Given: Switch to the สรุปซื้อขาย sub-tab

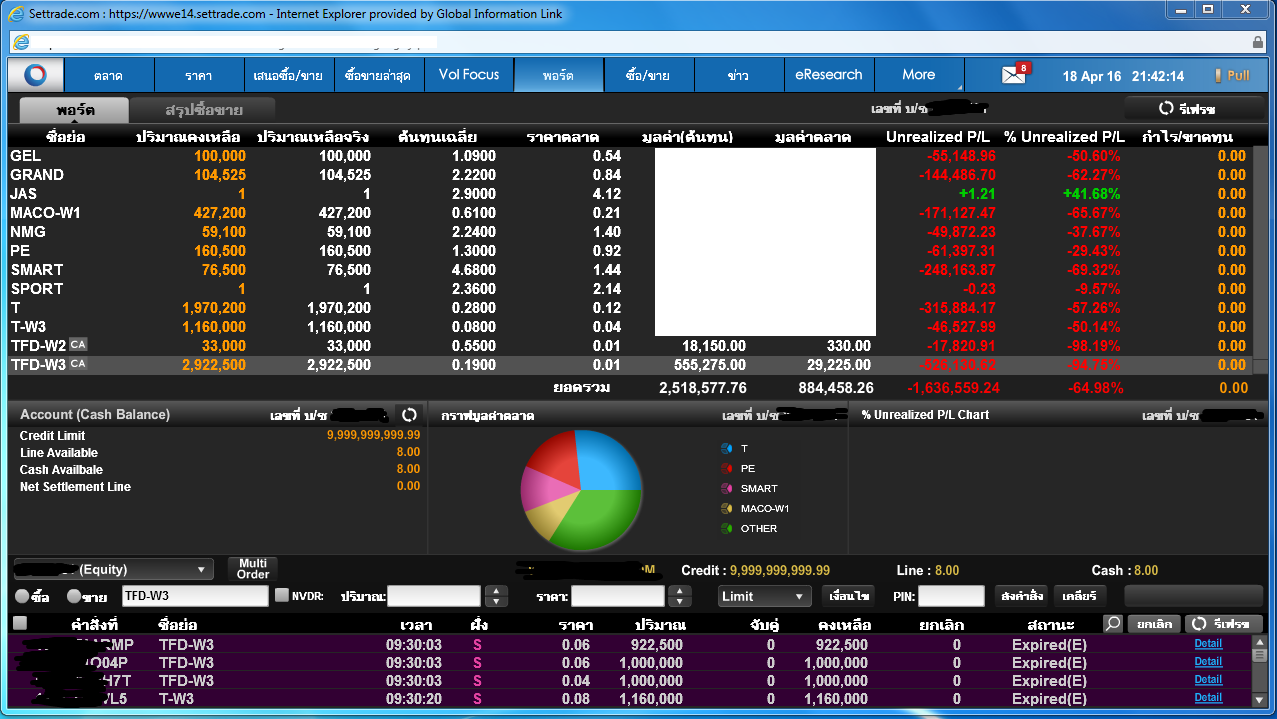Looking at the screenshot, I should [203, 109].
